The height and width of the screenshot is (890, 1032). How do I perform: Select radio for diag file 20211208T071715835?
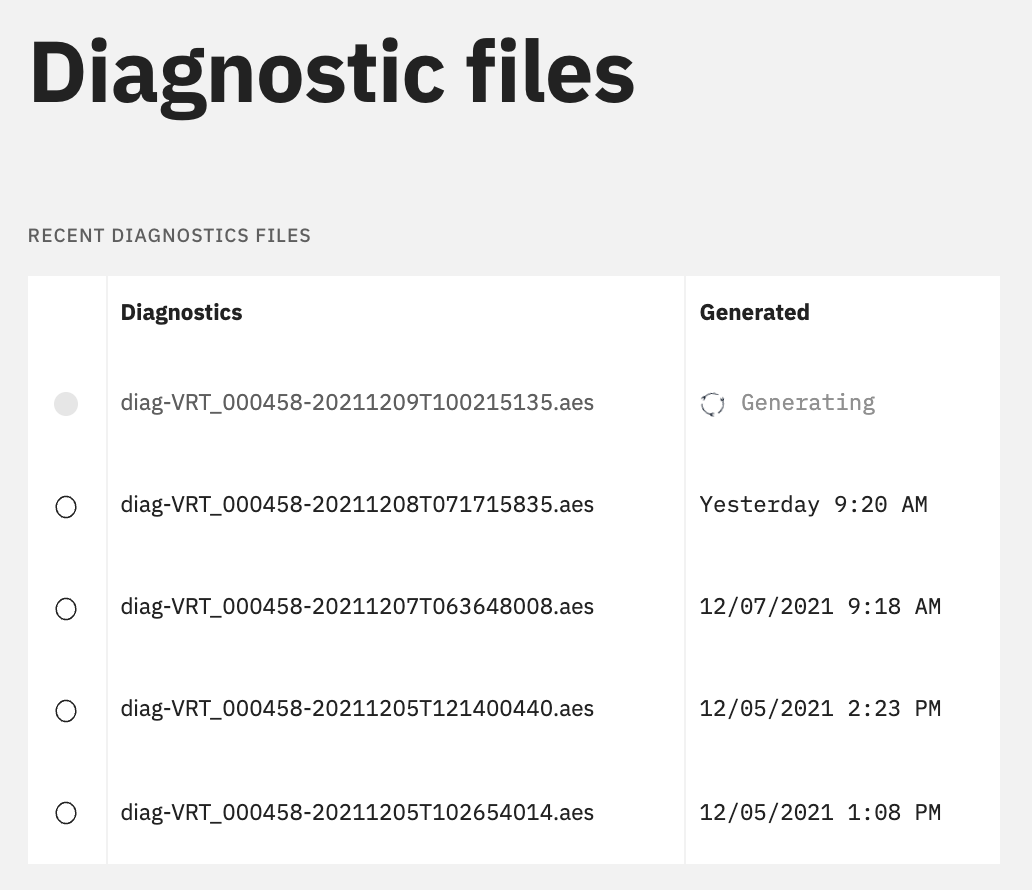tap(66, 507)
